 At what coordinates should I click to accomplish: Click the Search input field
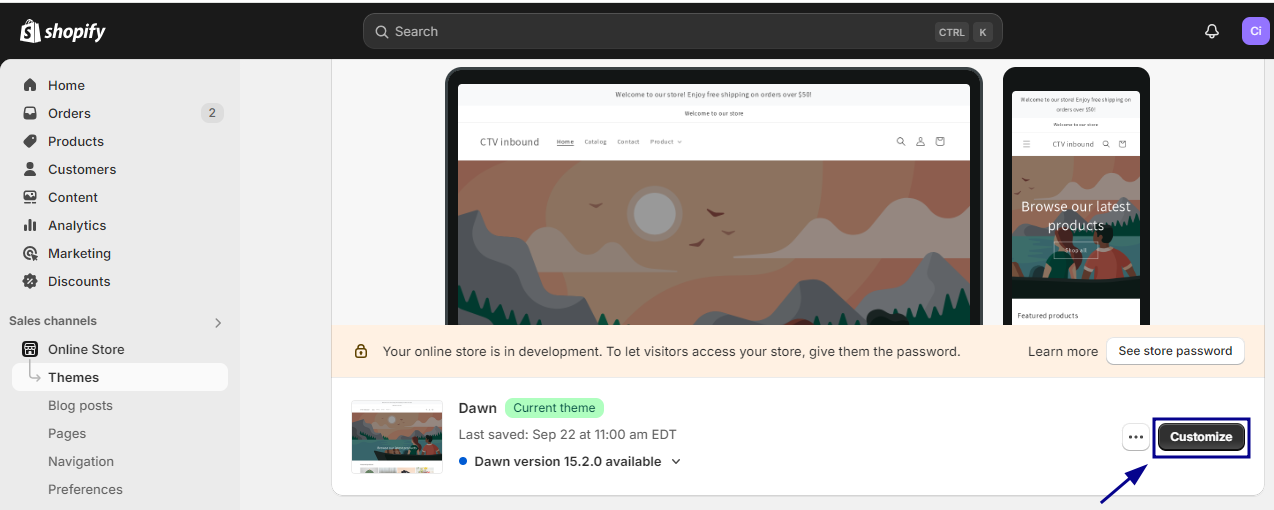point(682,31)
